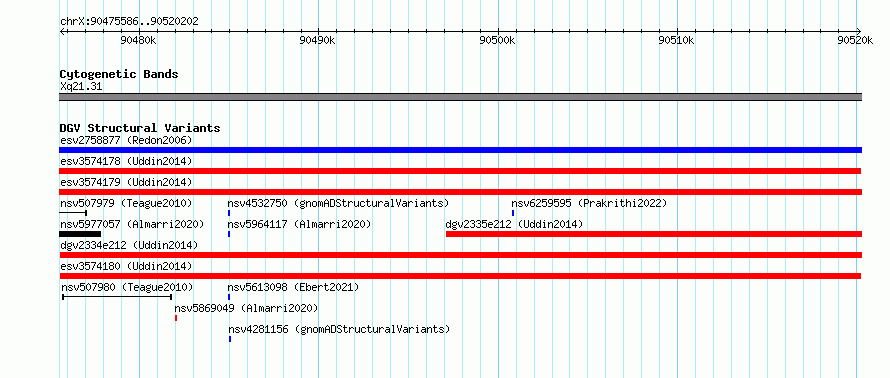Open the esv3574179 (Uddin2014) label
Viewport: 890px width, 378px height.
[126, 182]
